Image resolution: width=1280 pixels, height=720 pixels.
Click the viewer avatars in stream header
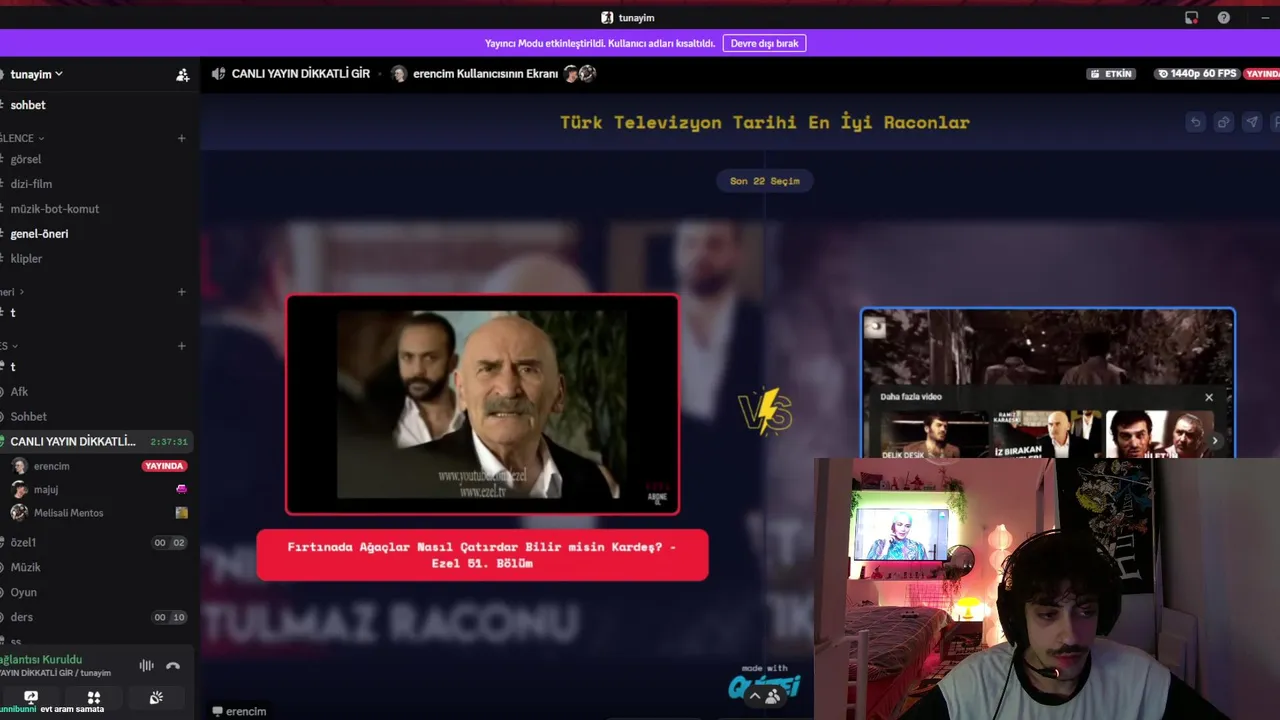click(x=580, y=74)
